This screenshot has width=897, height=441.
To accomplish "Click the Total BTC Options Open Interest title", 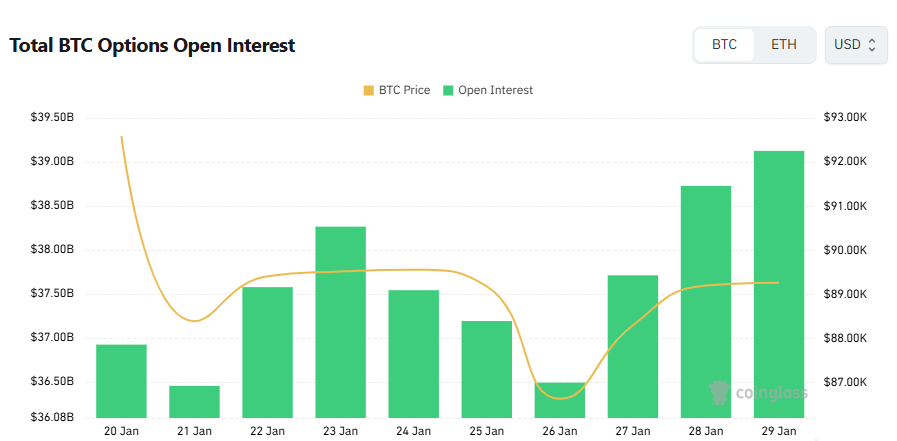I will tap(152, 46).
